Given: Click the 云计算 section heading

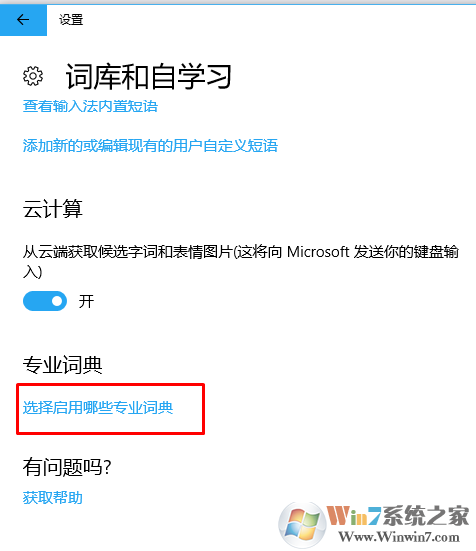Looking at the screenshot, I should [53, 208].
